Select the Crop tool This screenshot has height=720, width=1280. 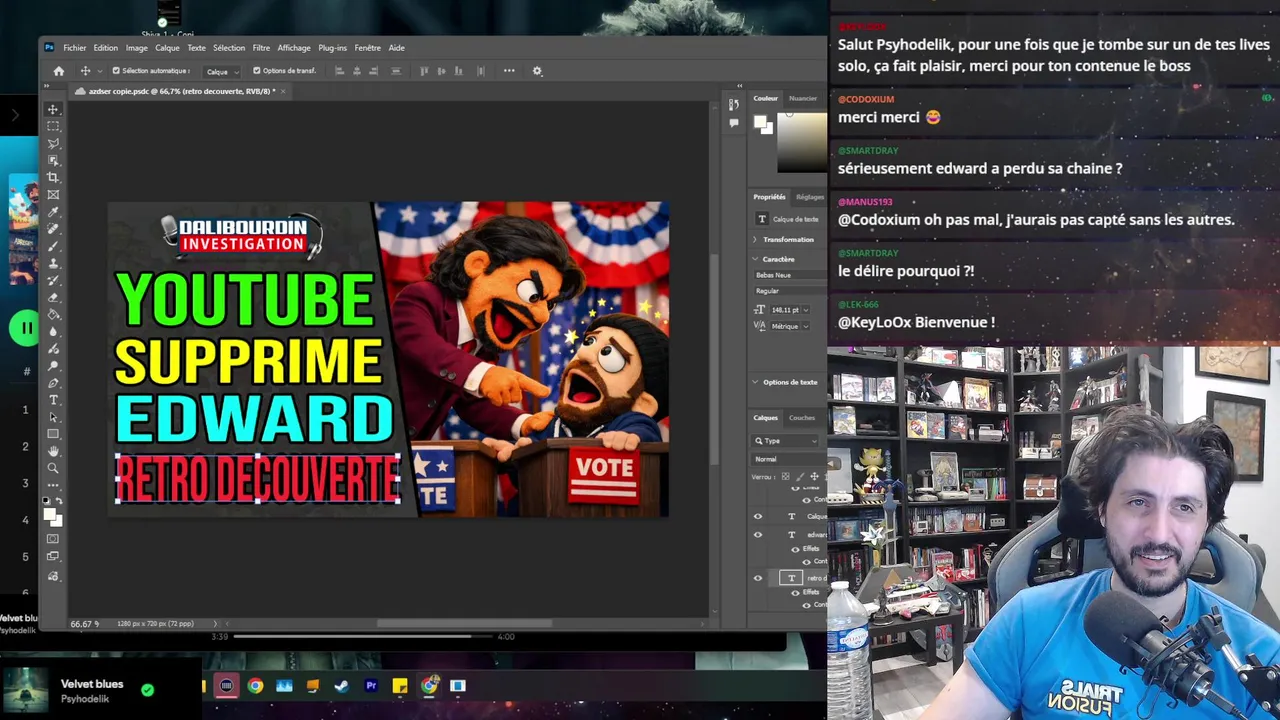[x=53, y=177]
